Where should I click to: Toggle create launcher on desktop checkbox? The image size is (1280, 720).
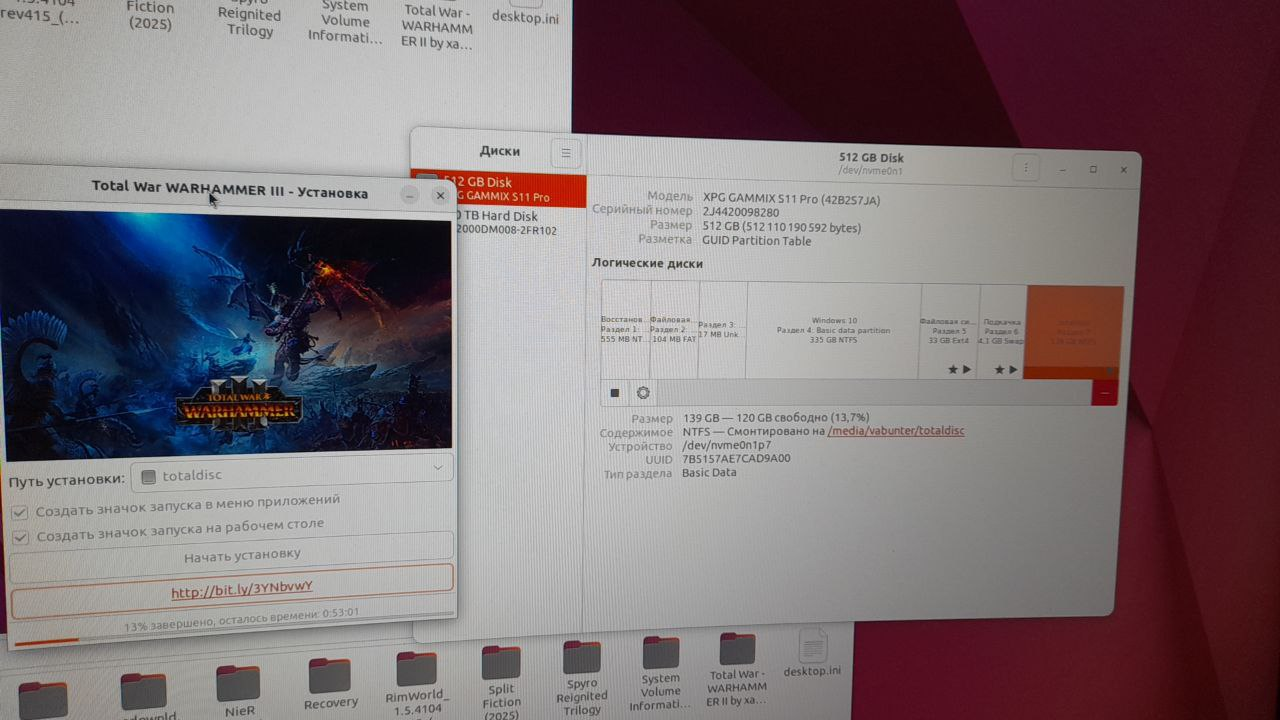pos(20,537)
